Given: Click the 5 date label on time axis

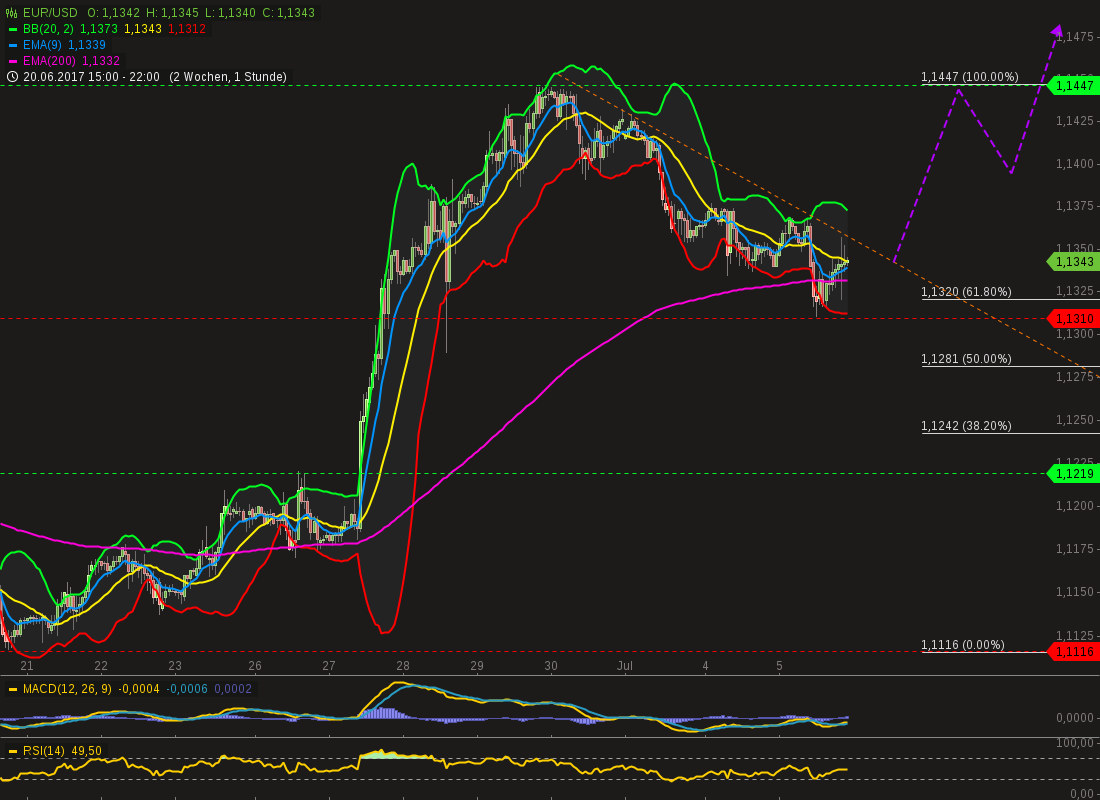Looking at the screenshot, I should coord(779,666).
